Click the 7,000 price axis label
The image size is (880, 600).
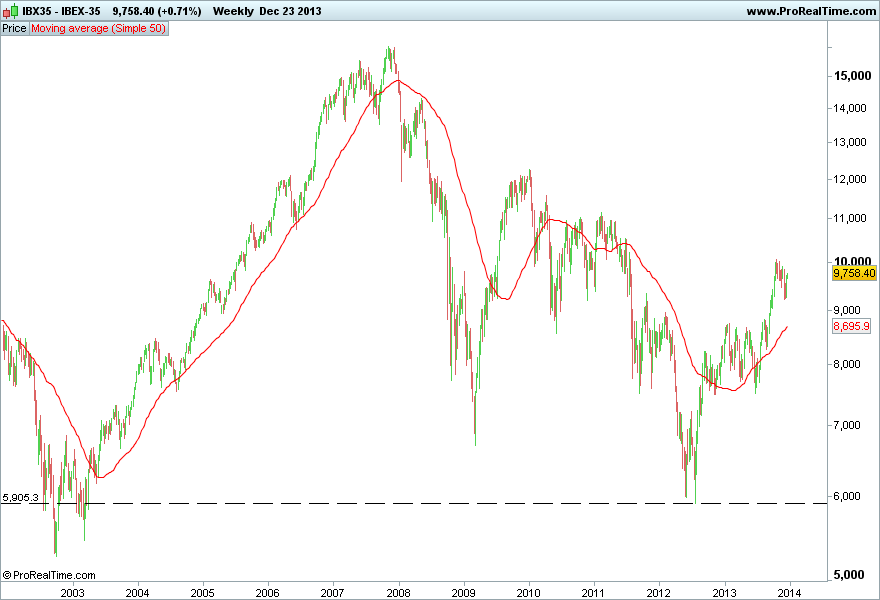[847, 425]
